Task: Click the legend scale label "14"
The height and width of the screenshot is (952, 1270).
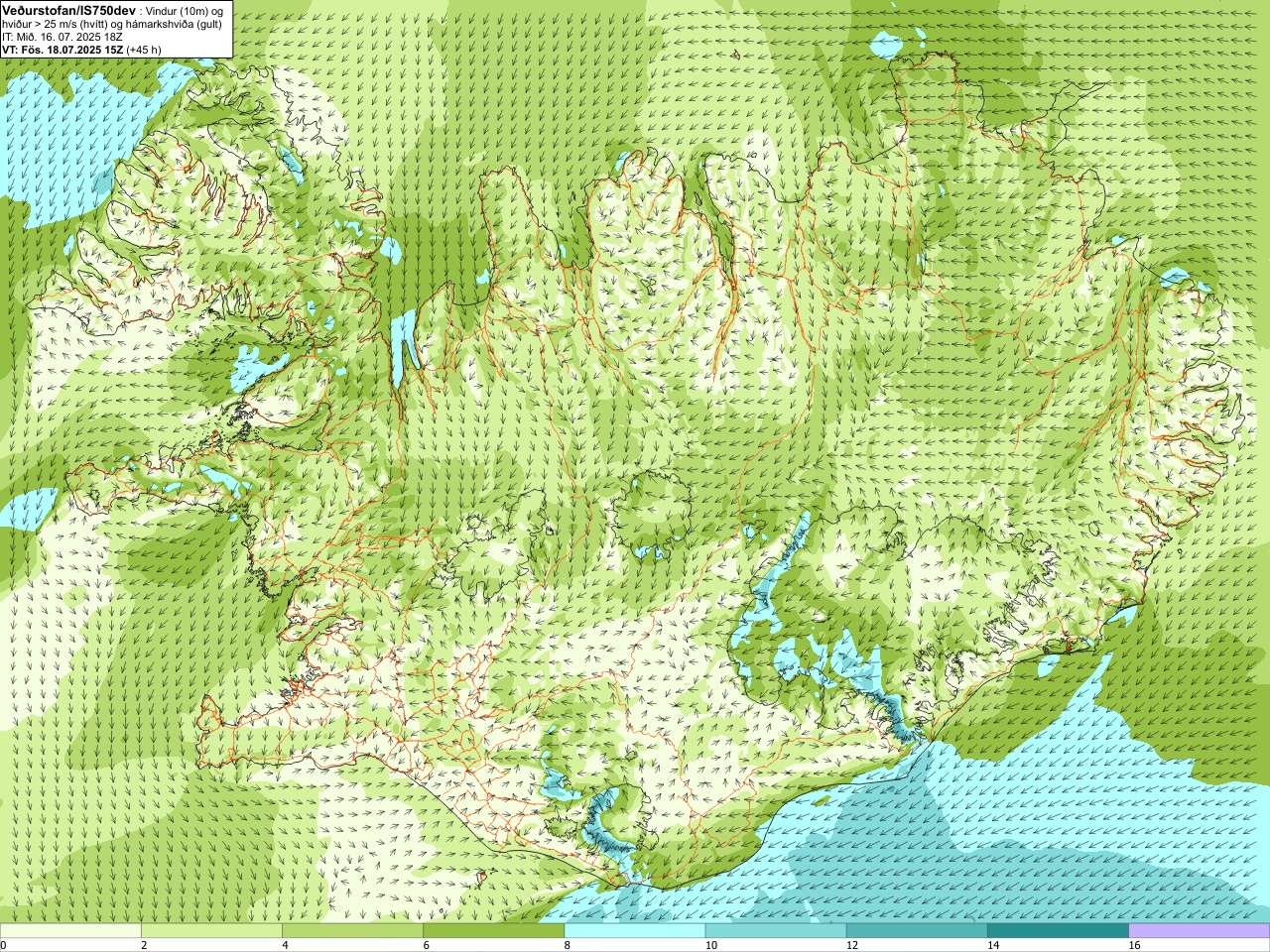Action: 992,945
